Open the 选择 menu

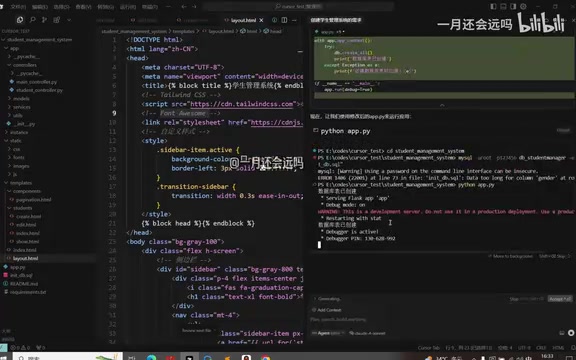point(61,7)
